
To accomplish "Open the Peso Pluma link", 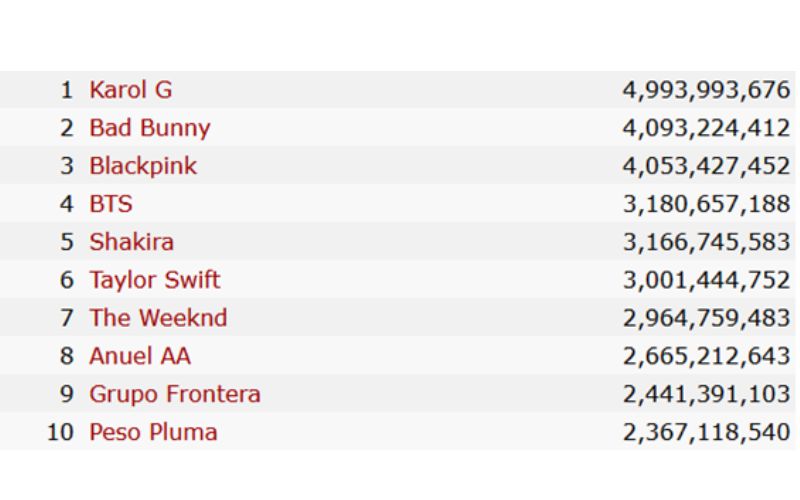I will (x=153, y=432).
